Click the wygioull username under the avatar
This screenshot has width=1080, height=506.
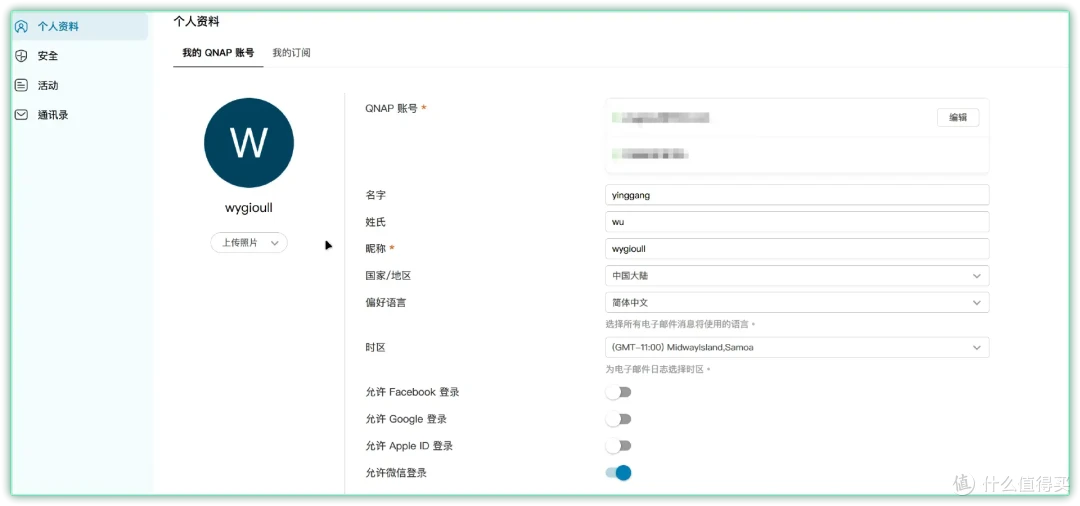249,208
